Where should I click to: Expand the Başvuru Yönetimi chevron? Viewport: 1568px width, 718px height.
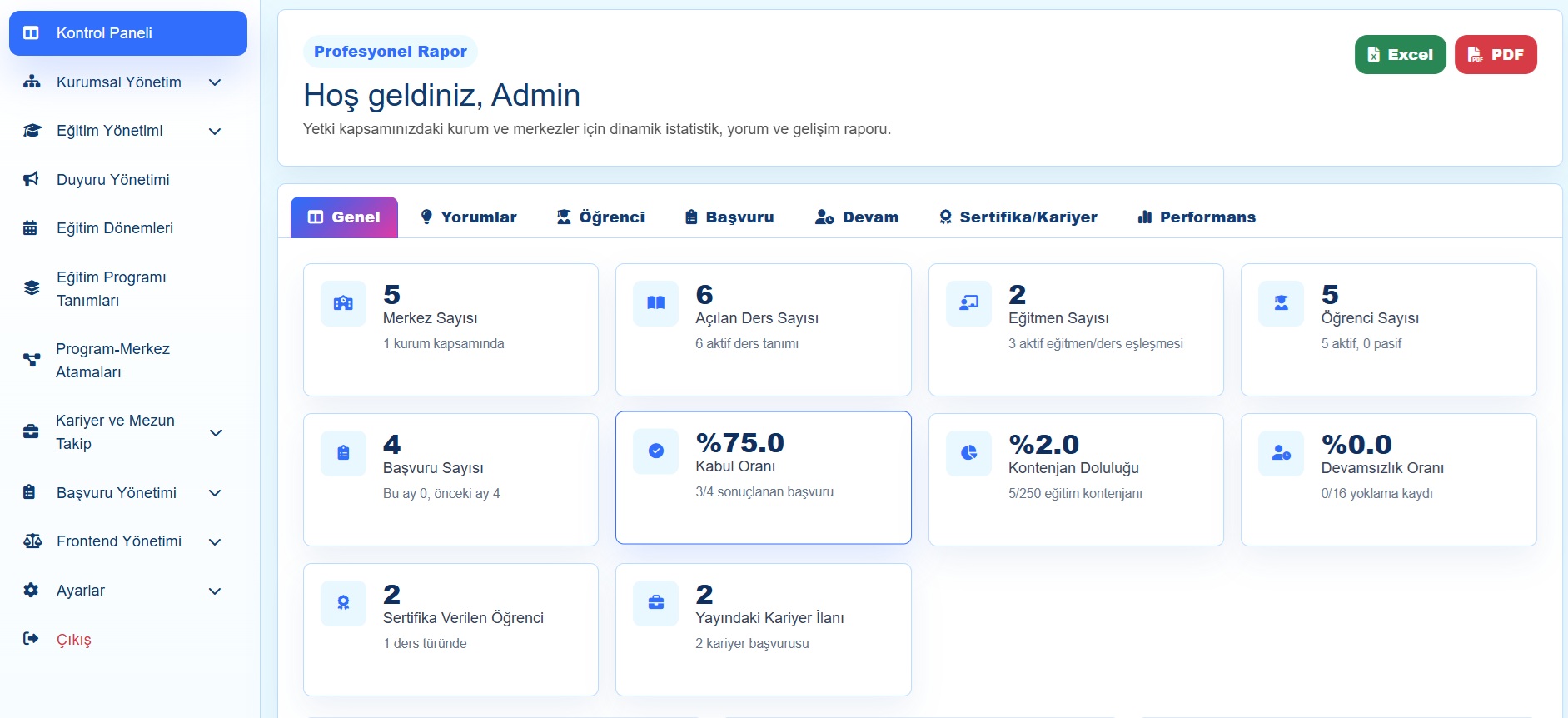click(215, 493)
